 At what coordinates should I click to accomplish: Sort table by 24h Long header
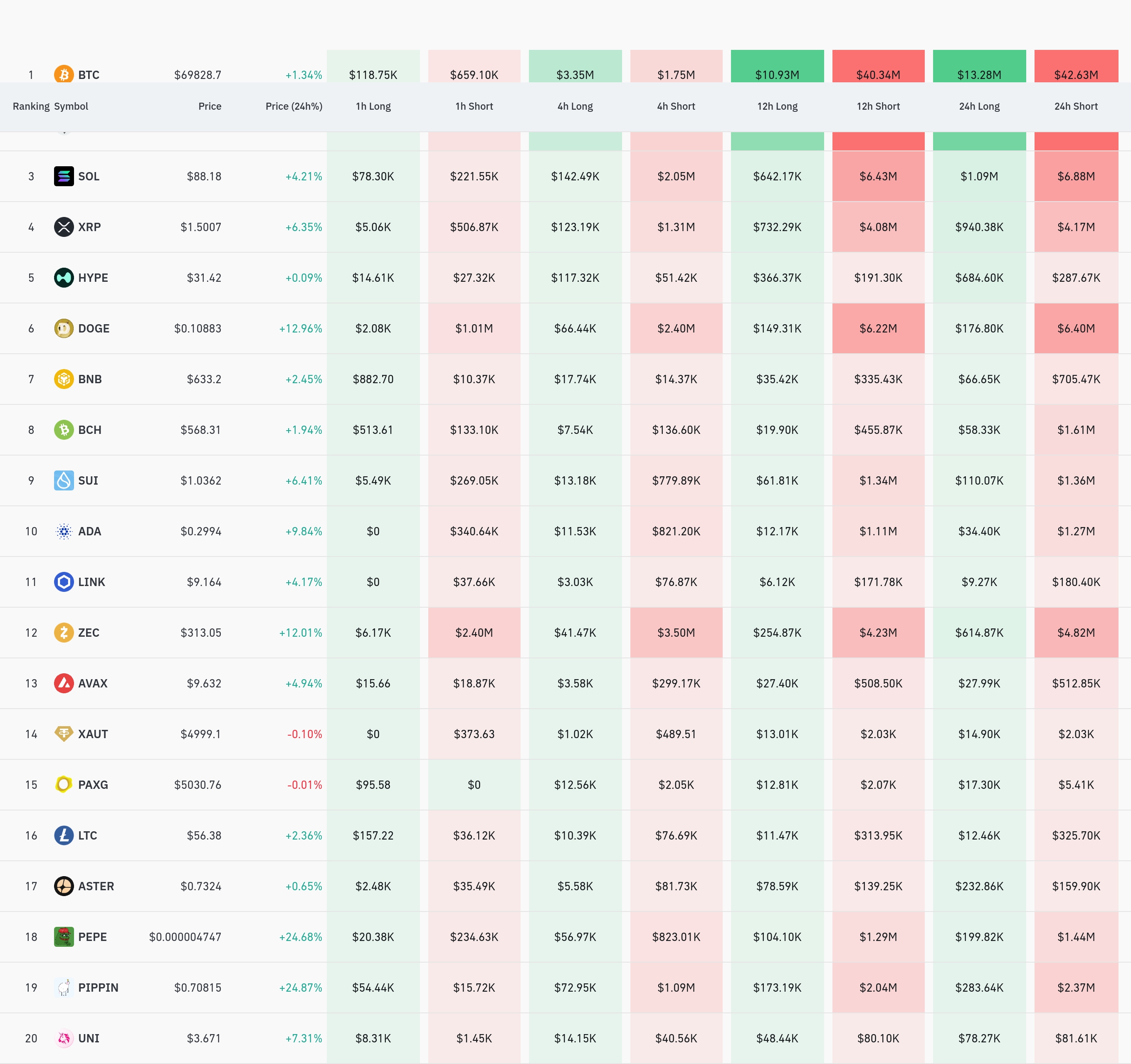[x=979, y=106]
